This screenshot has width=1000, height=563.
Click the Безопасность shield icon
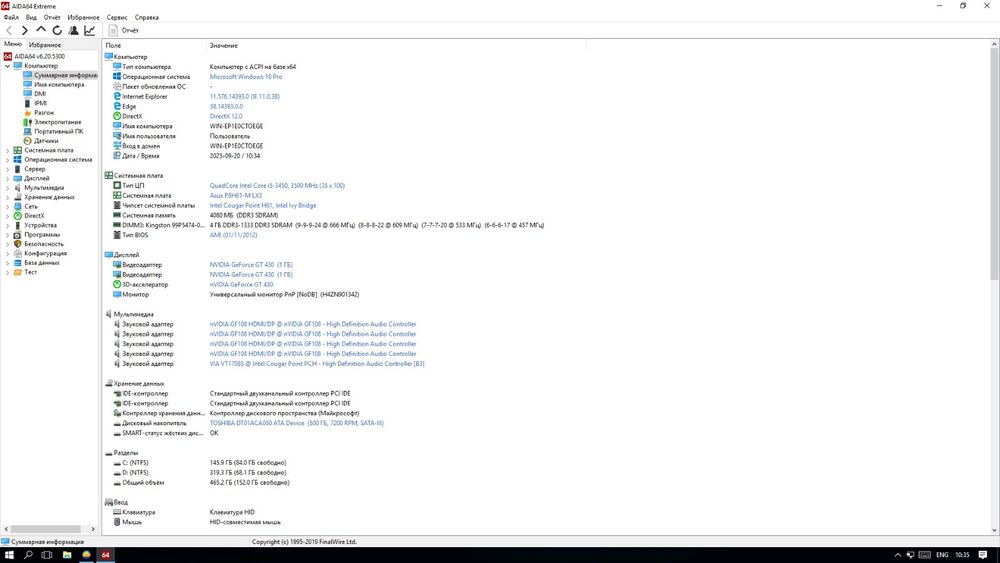point(17,244)
